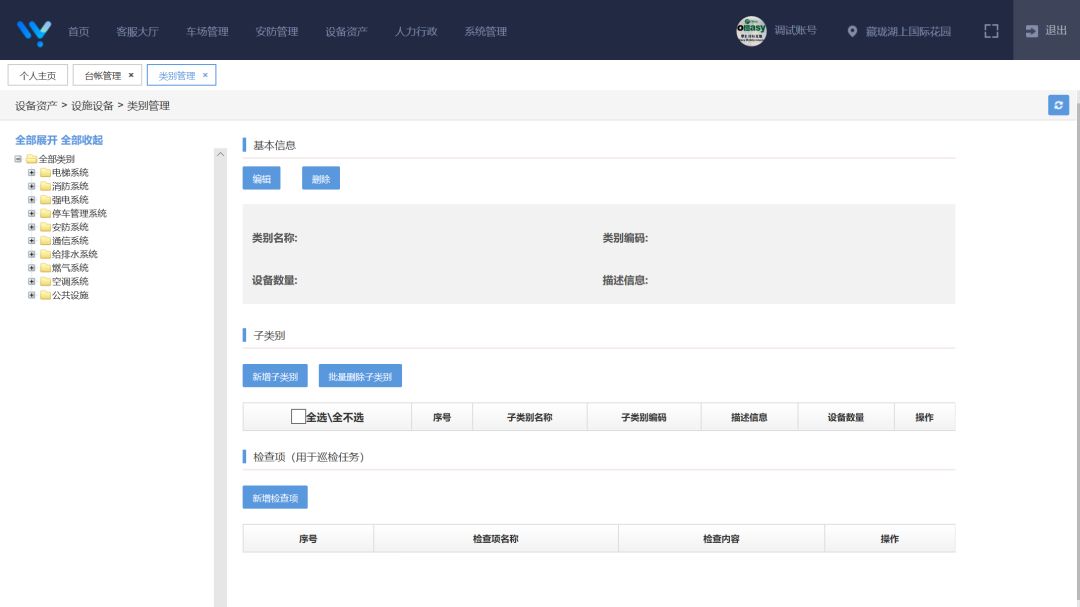The width and height of the screenshot is (1080, 607).
Task: Click the 全部展开 link above the tree
Action: click(36, 139)
